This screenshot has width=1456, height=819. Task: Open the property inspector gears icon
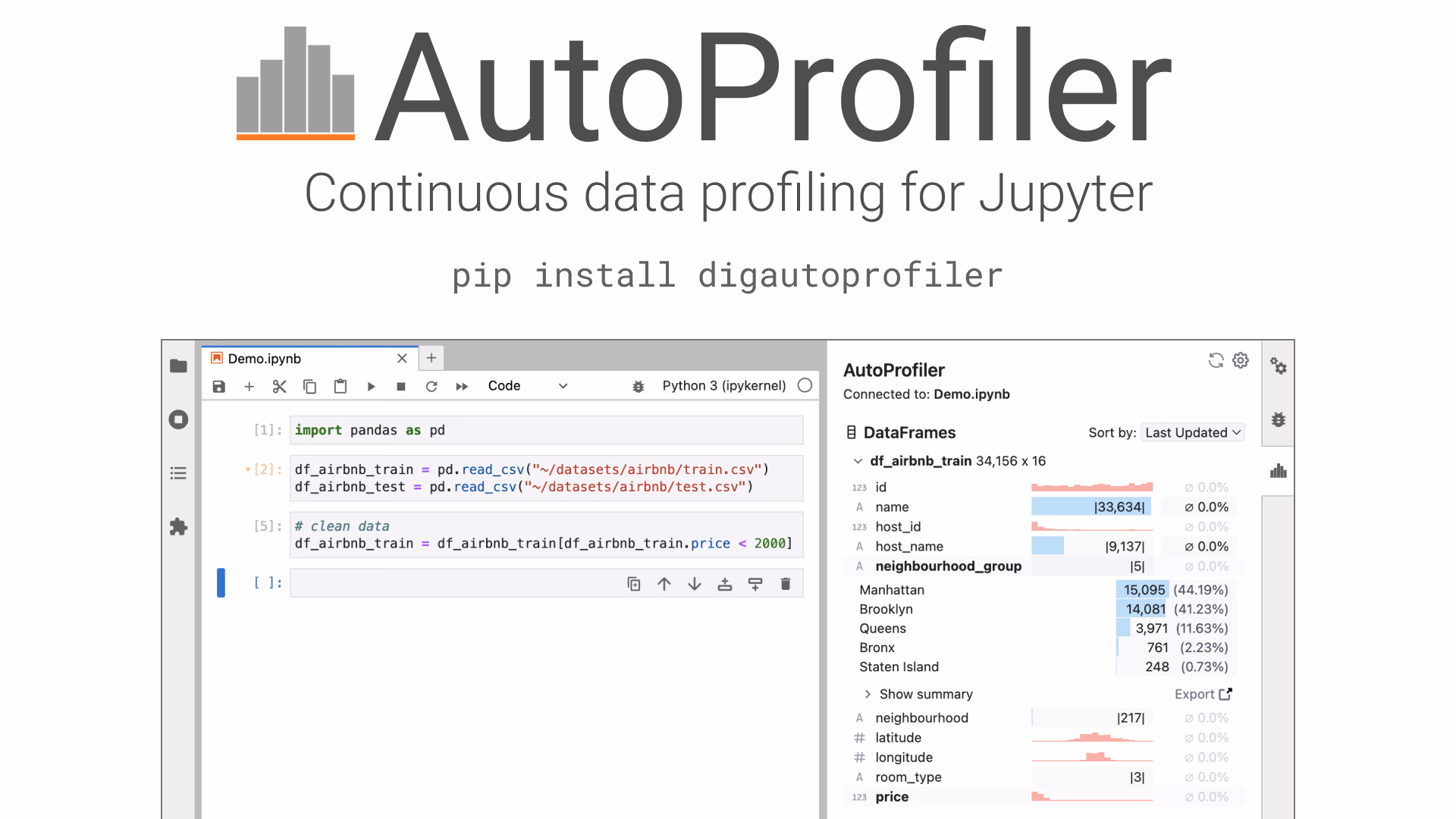(1279, 366)
